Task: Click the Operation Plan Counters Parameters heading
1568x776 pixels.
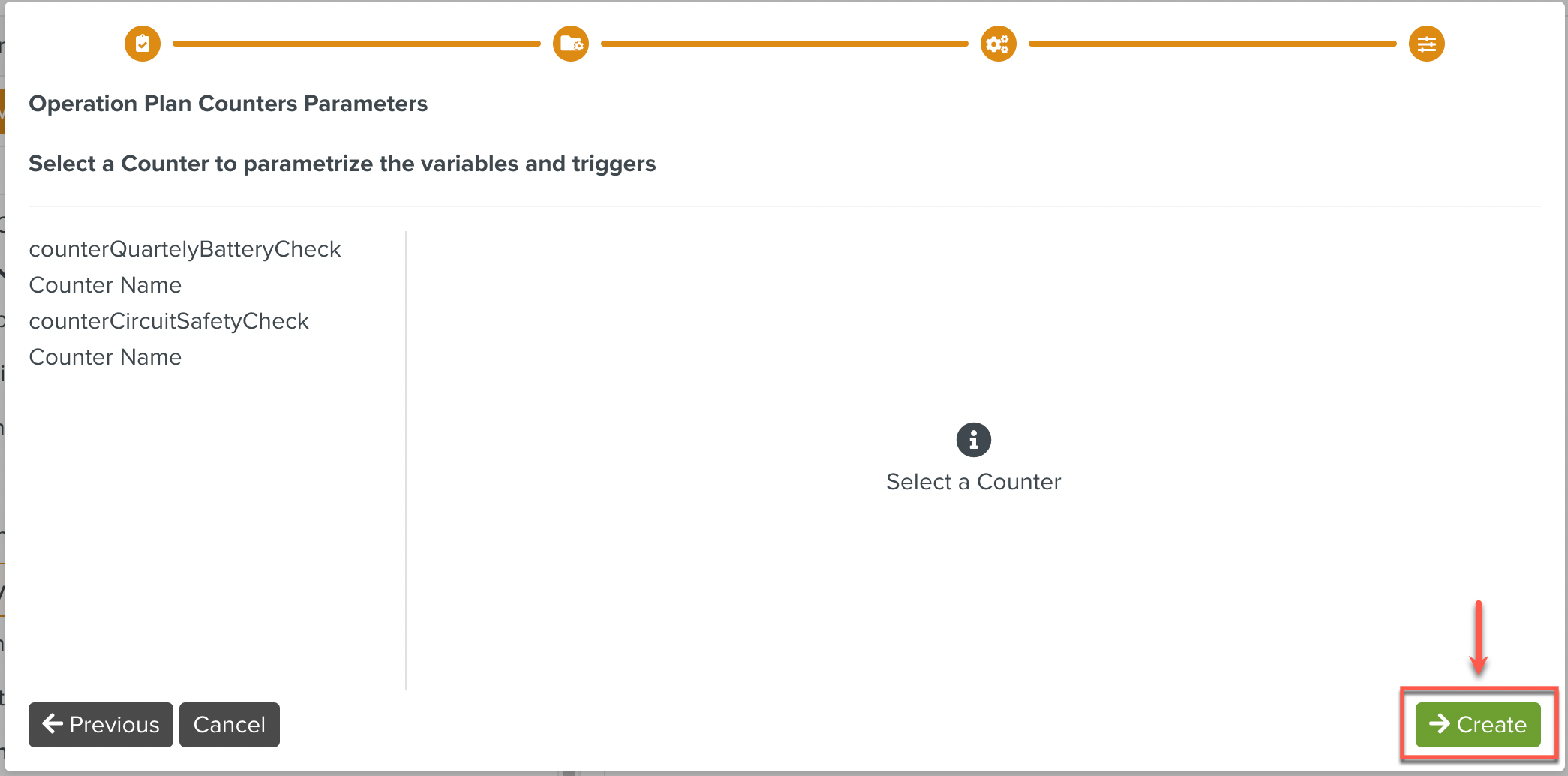Action: point(228,104)
